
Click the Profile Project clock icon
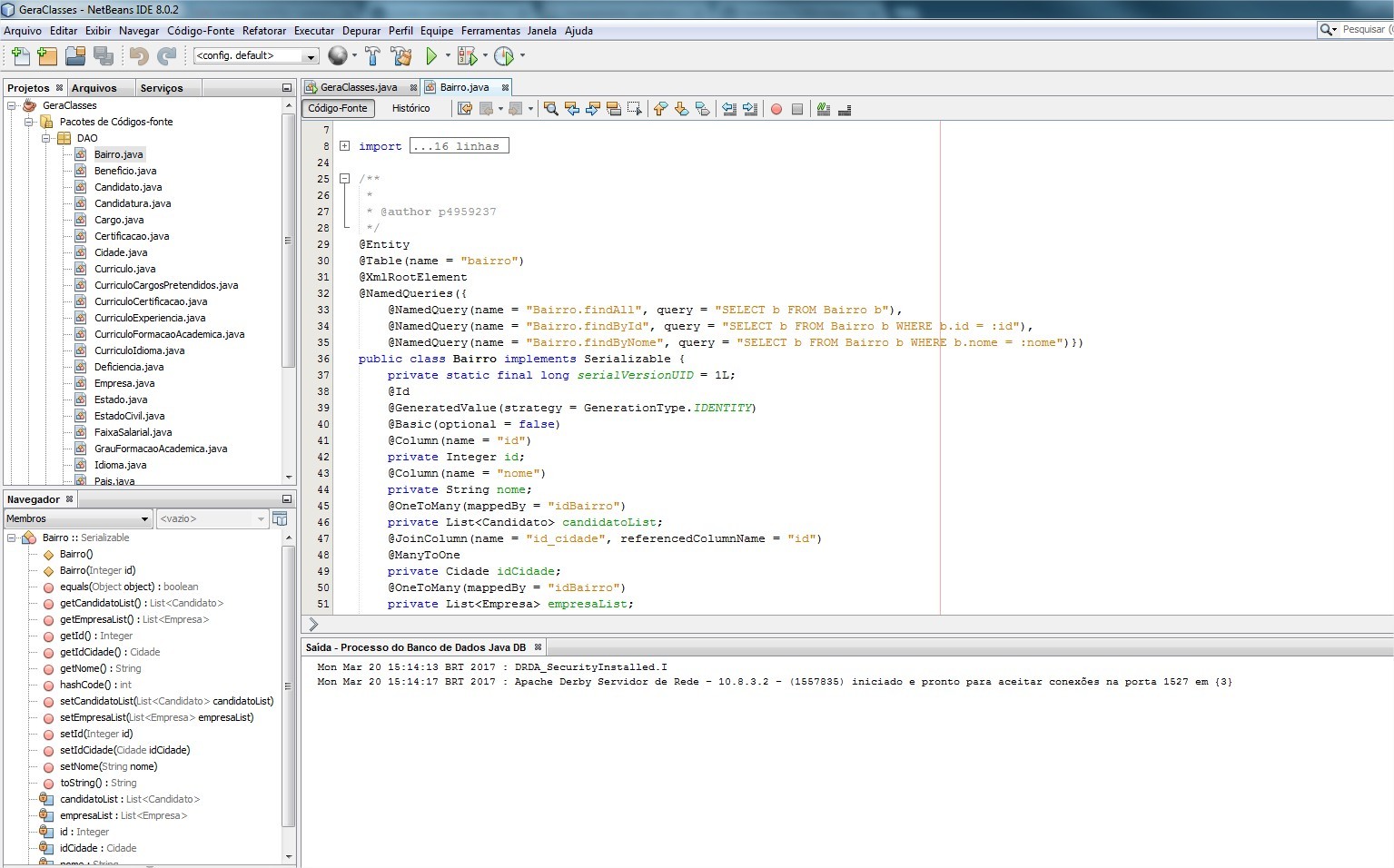(504, 56)
